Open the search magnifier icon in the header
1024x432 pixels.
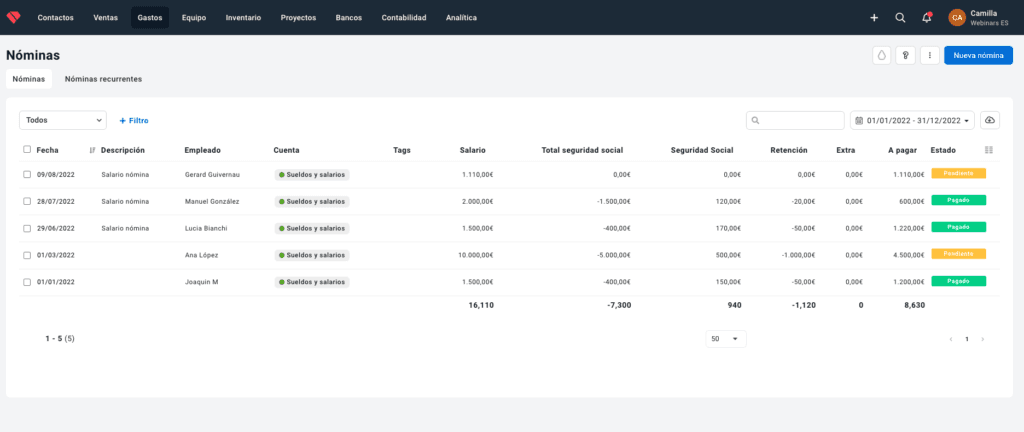point(900,18)
